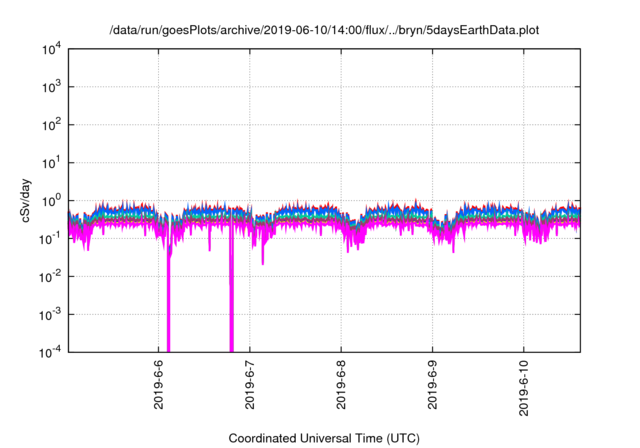Click the 2019-6-9 date tick label
This screenshot has height=448, width=640.
pos(433,385)
